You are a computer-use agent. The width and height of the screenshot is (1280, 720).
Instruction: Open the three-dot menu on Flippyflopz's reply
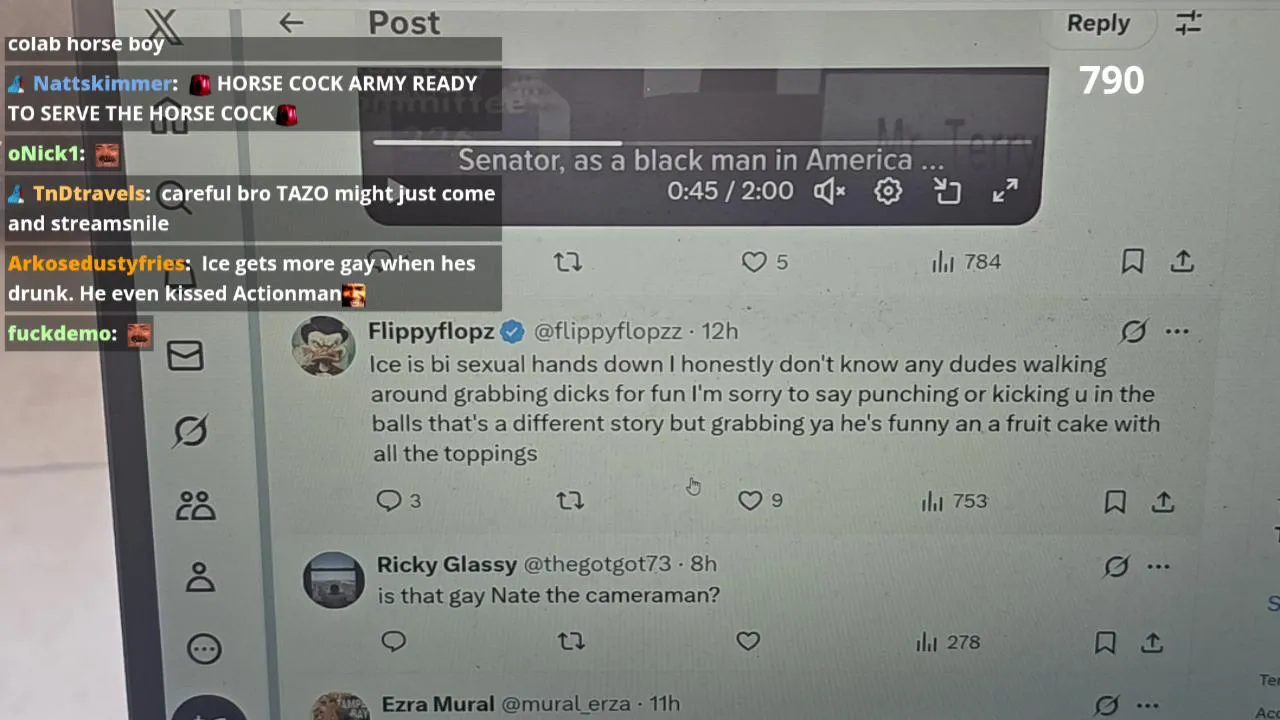coord(1177,331)
